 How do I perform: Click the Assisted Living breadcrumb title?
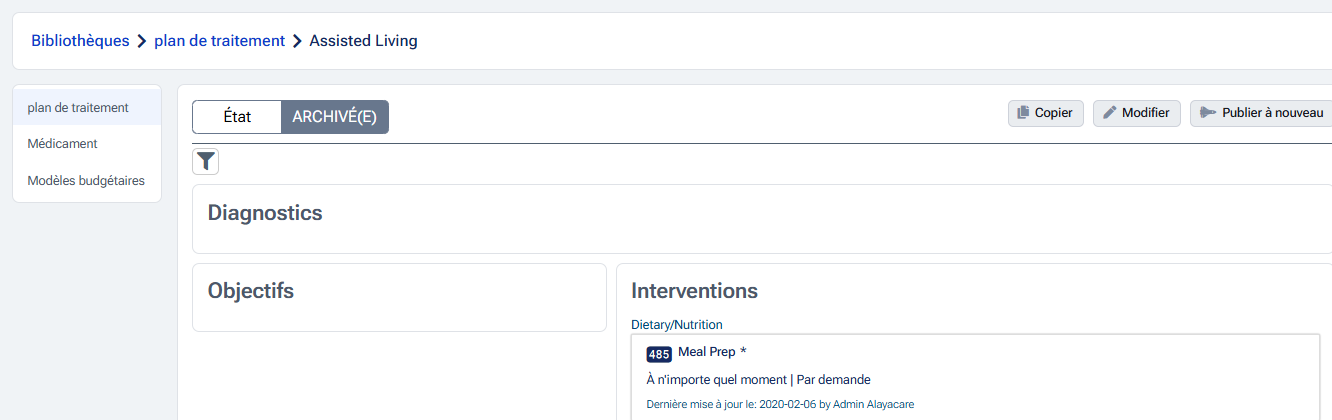point(364,41)
